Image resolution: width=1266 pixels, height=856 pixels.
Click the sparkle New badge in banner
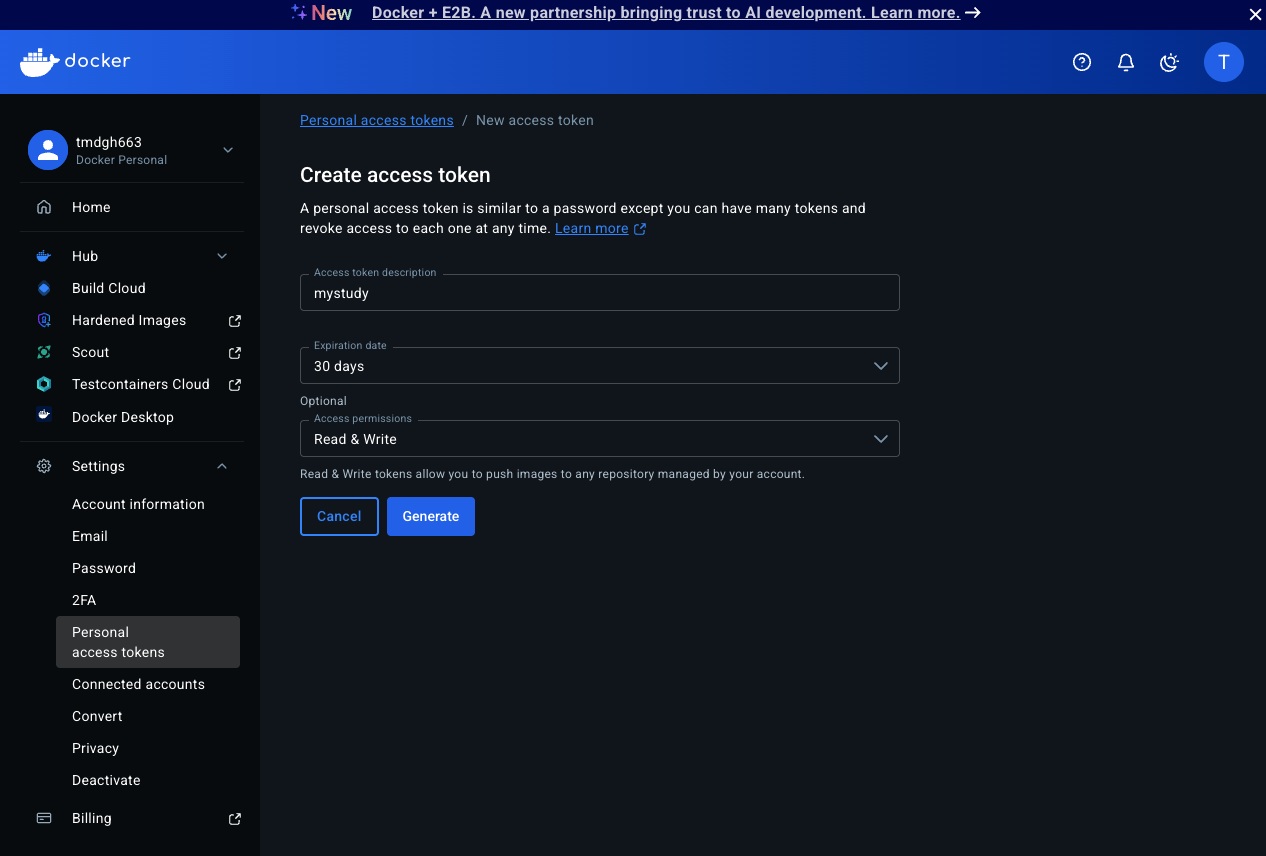click(x=321, y=13)
